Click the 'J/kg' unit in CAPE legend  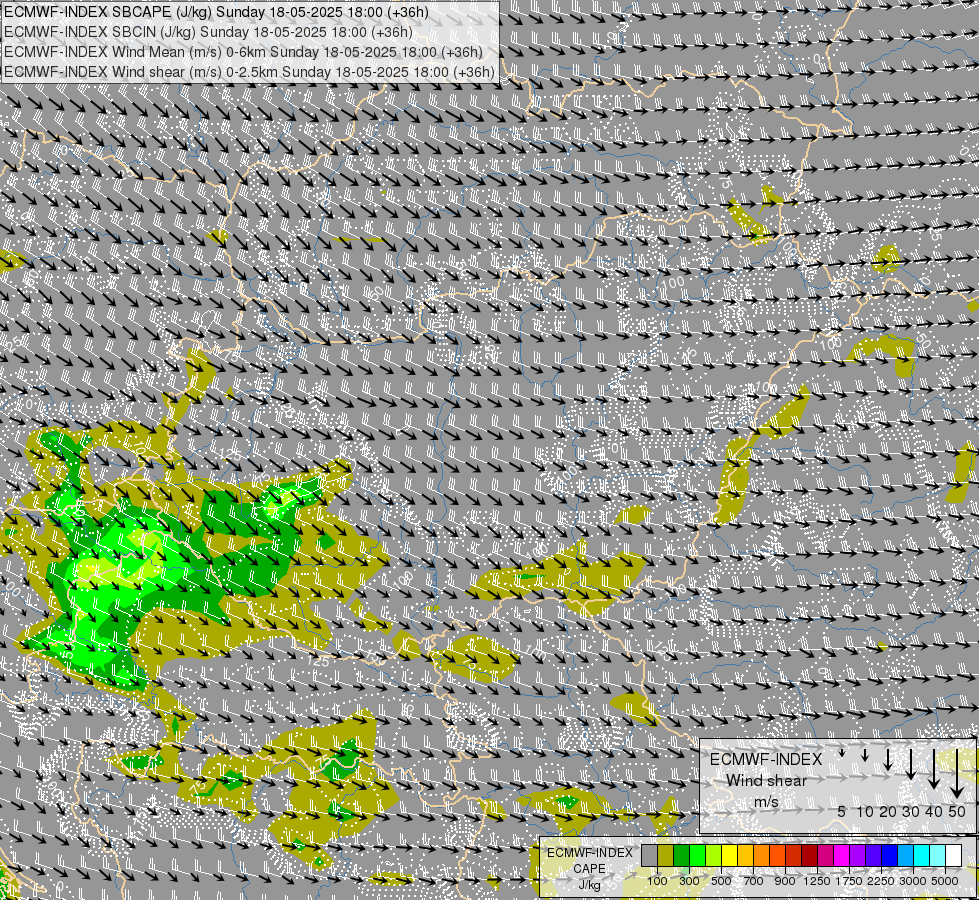click(589, 885)
